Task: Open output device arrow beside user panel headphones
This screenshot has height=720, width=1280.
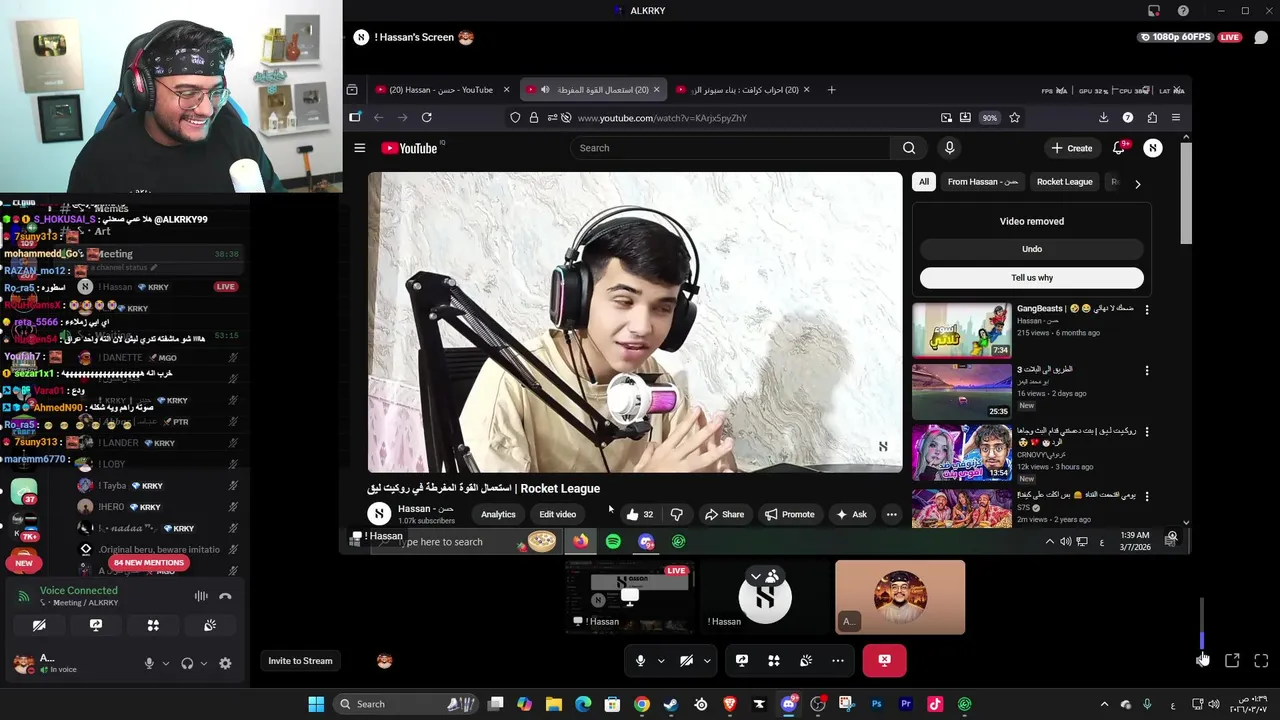Action: click(x=204, y=663)
